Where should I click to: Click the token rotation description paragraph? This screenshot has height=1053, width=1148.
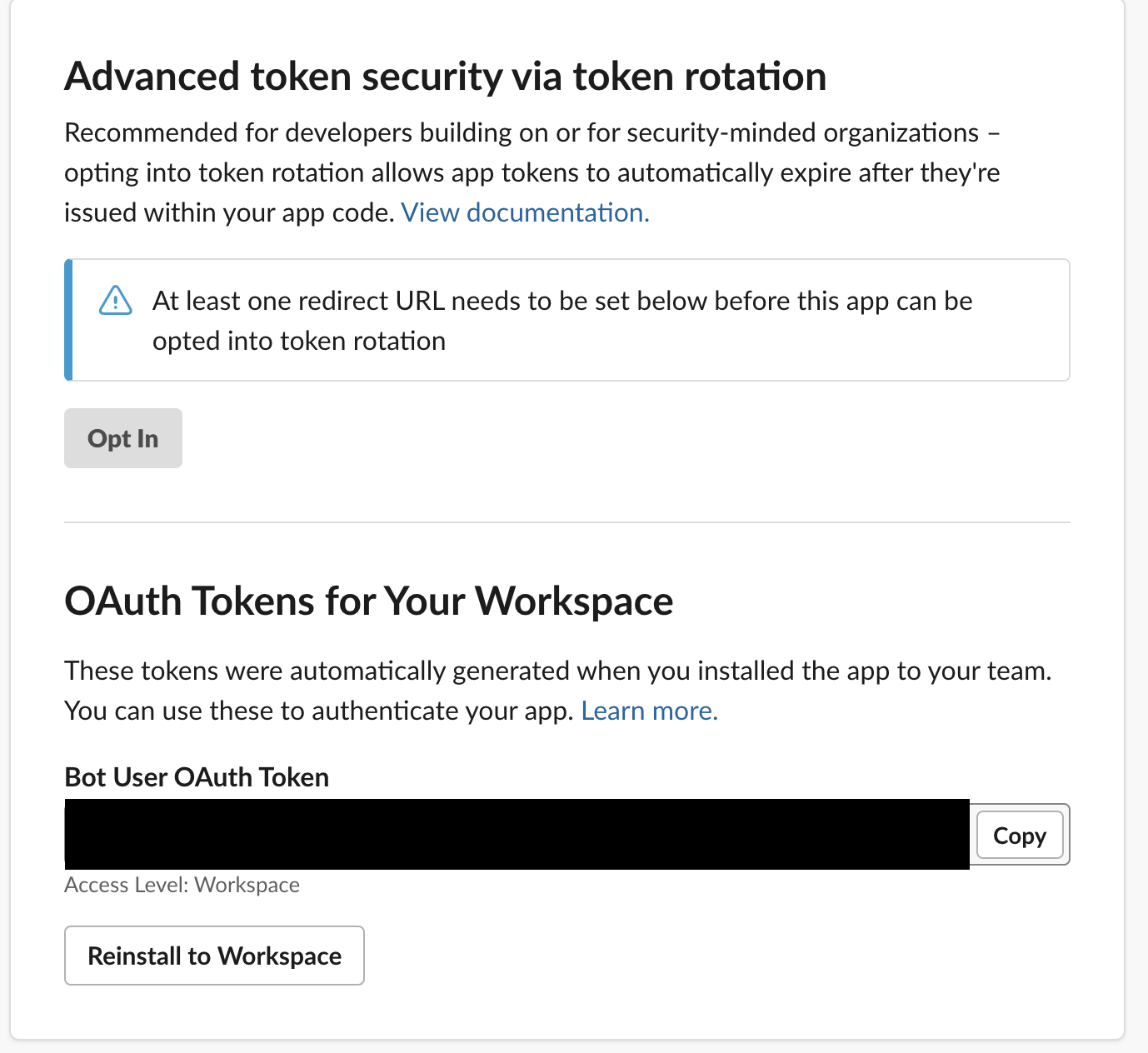point(532,172)
